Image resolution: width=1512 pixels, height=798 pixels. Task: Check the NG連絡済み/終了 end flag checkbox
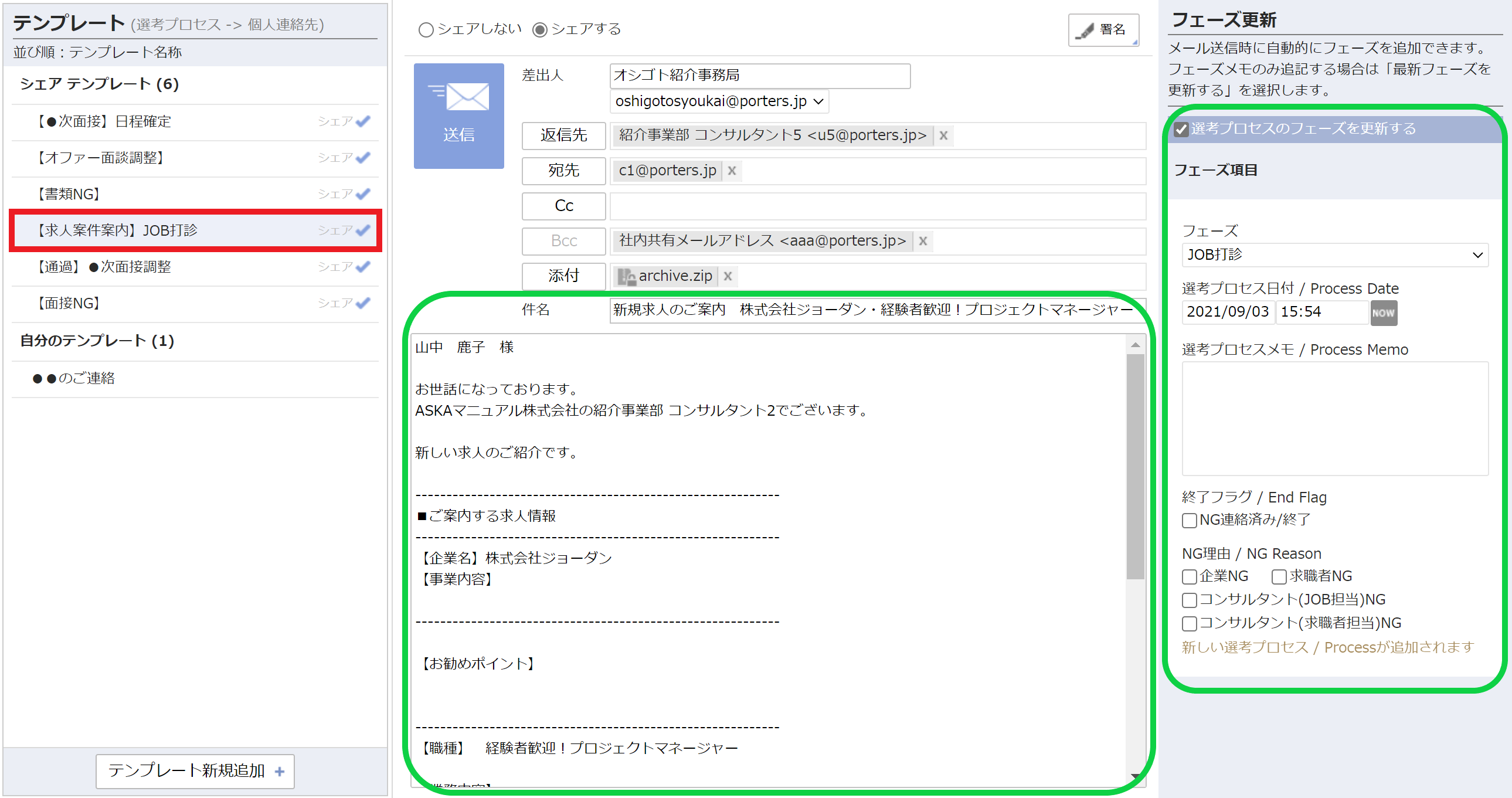point(1190,519)
